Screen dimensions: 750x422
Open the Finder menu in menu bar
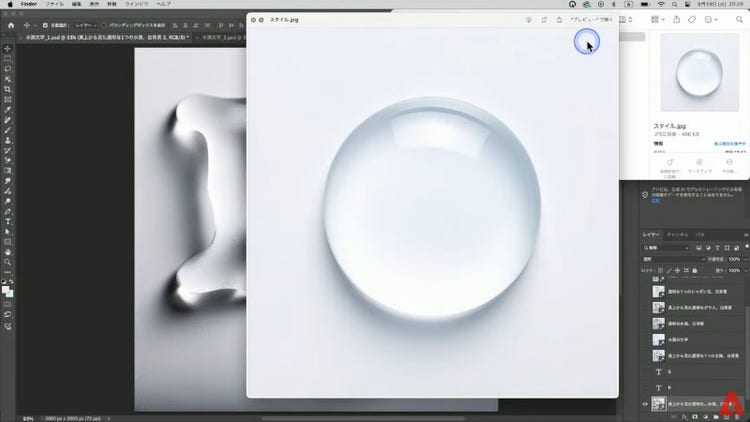28,4
